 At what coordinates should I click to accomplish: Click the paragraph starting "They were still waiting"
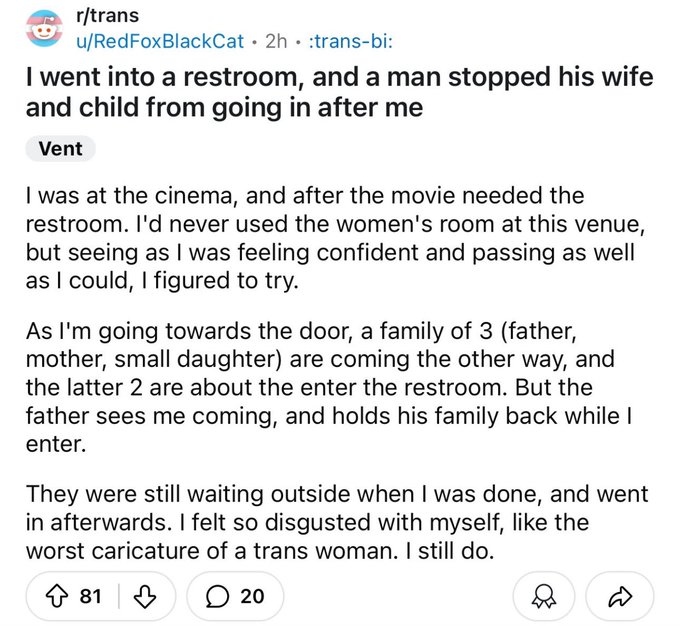(320, 521)
